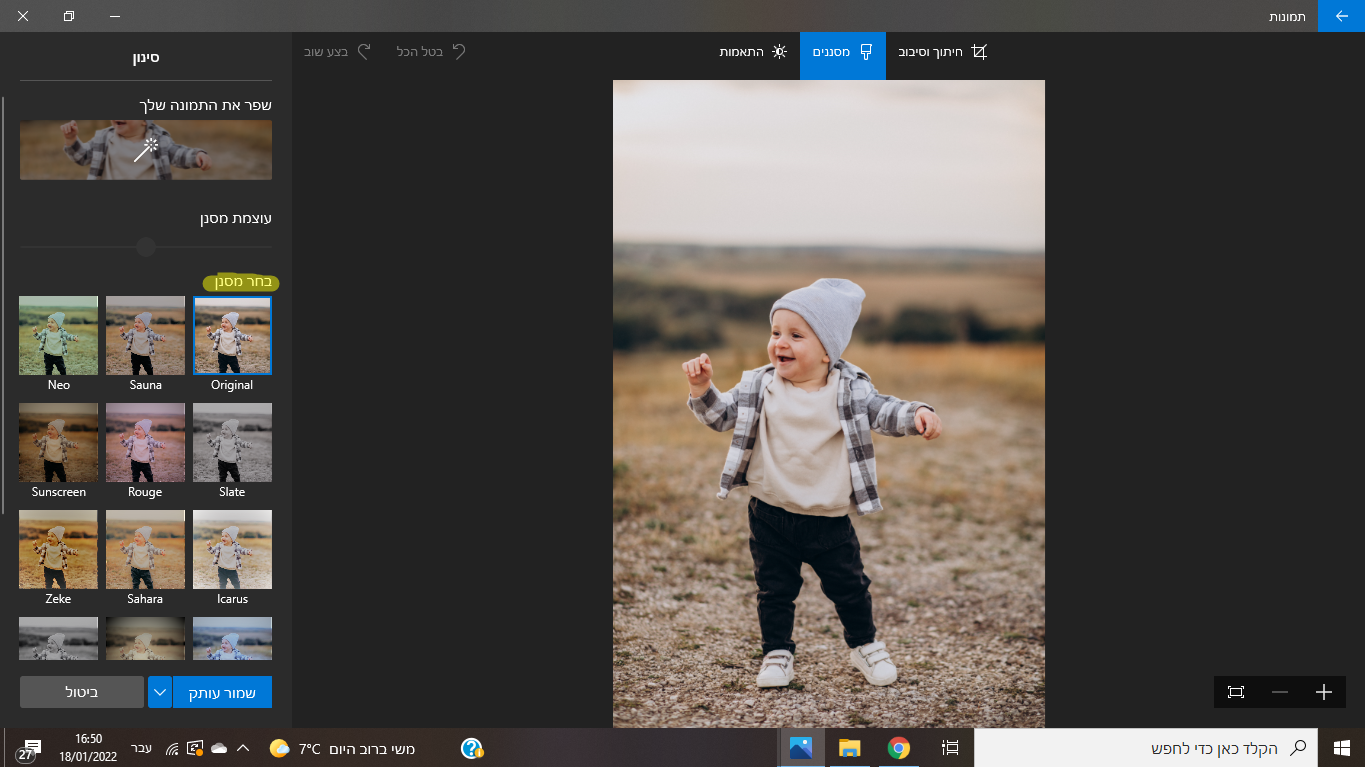Go back using the blue arrow button
Screen dimensions: 1365x767
(1341, 16)
